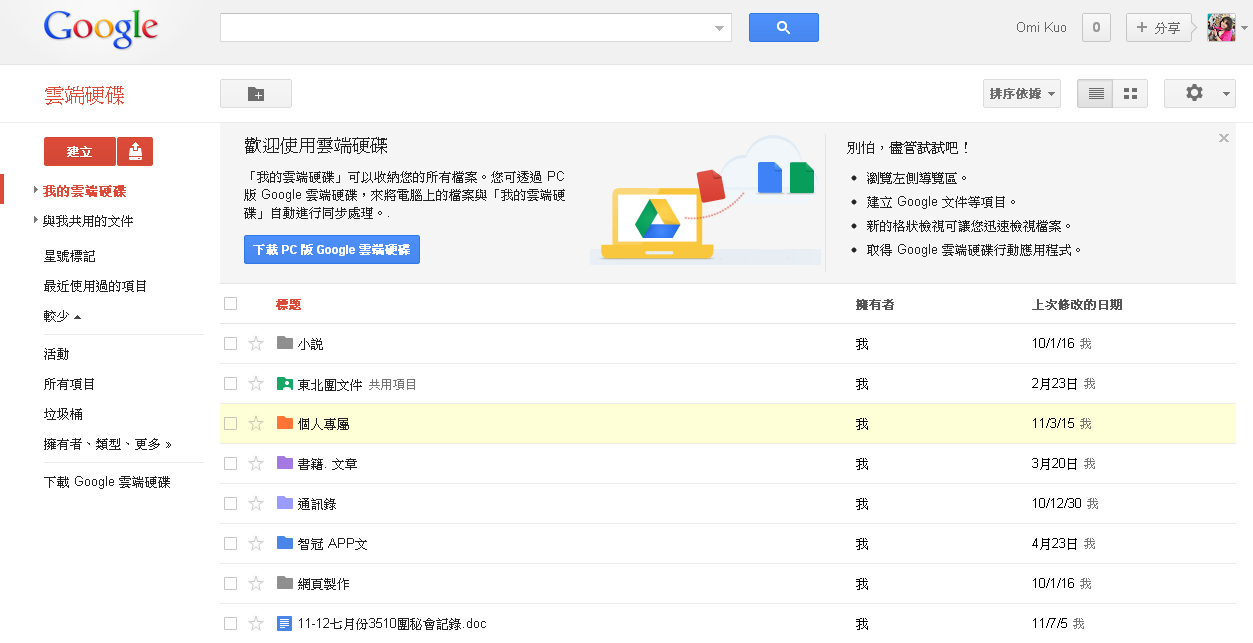
Task: Click the Google logo
Action: pos(101,29)
